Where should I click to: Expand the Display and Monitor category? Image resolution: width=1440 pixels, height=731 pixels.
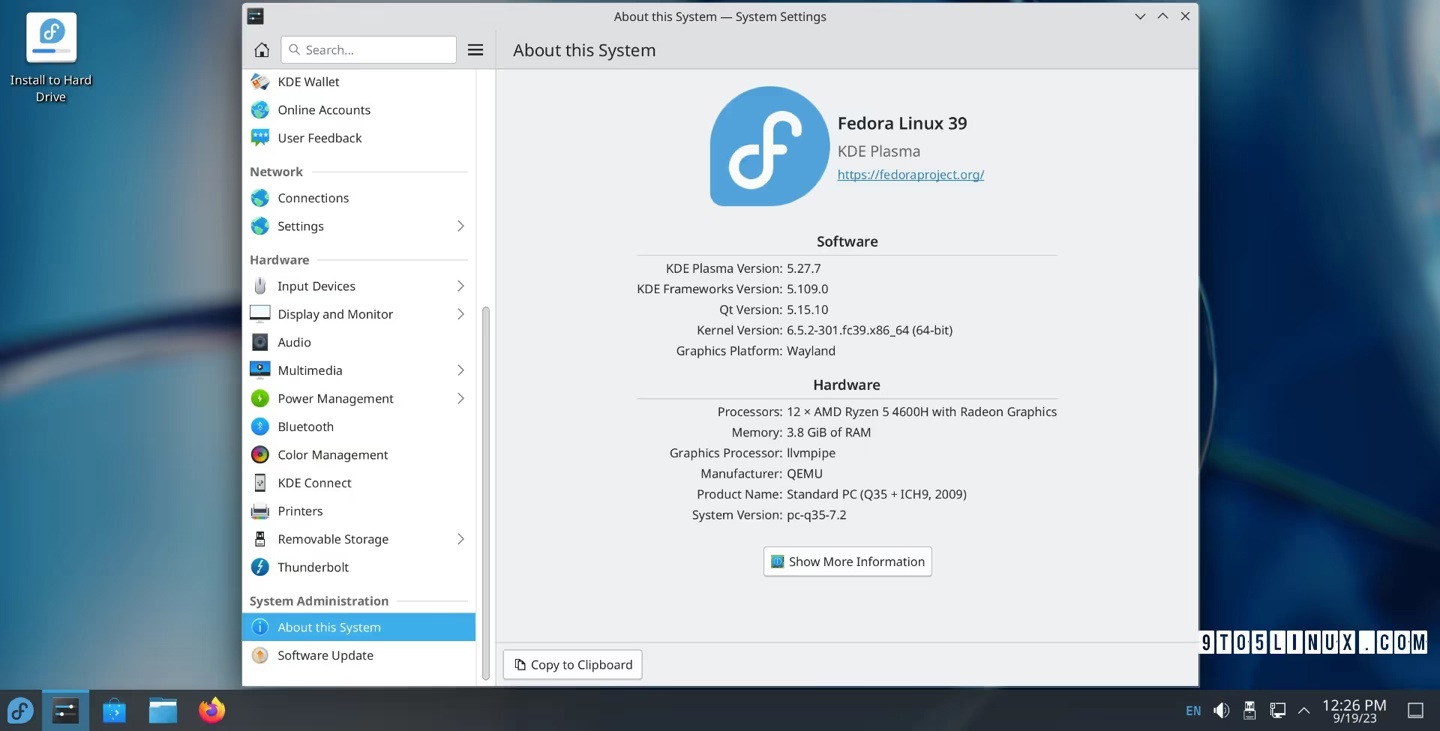(460, 314)
